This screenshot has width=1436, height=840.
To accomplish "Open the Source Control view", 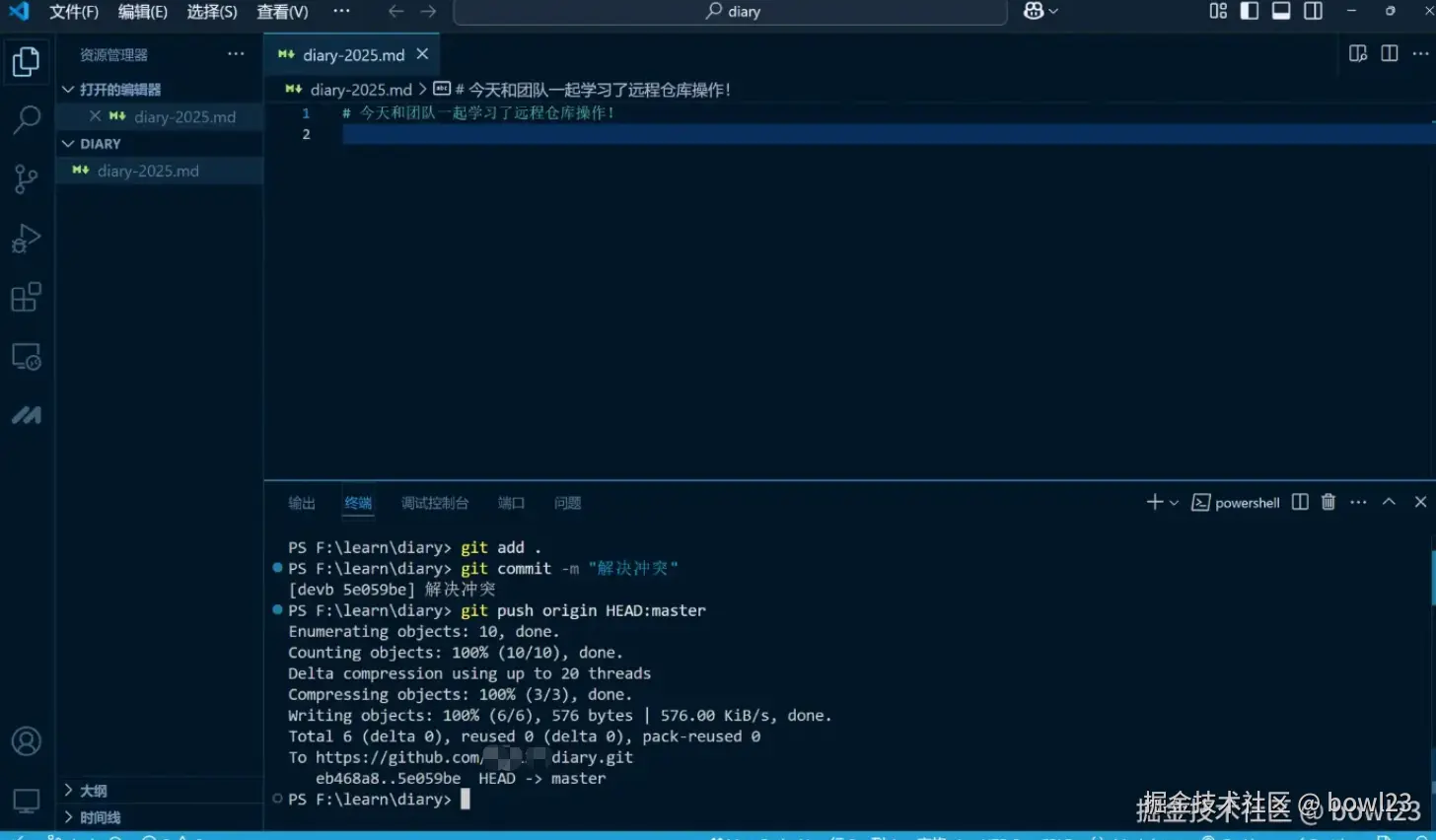I will [x=27, y=179].
